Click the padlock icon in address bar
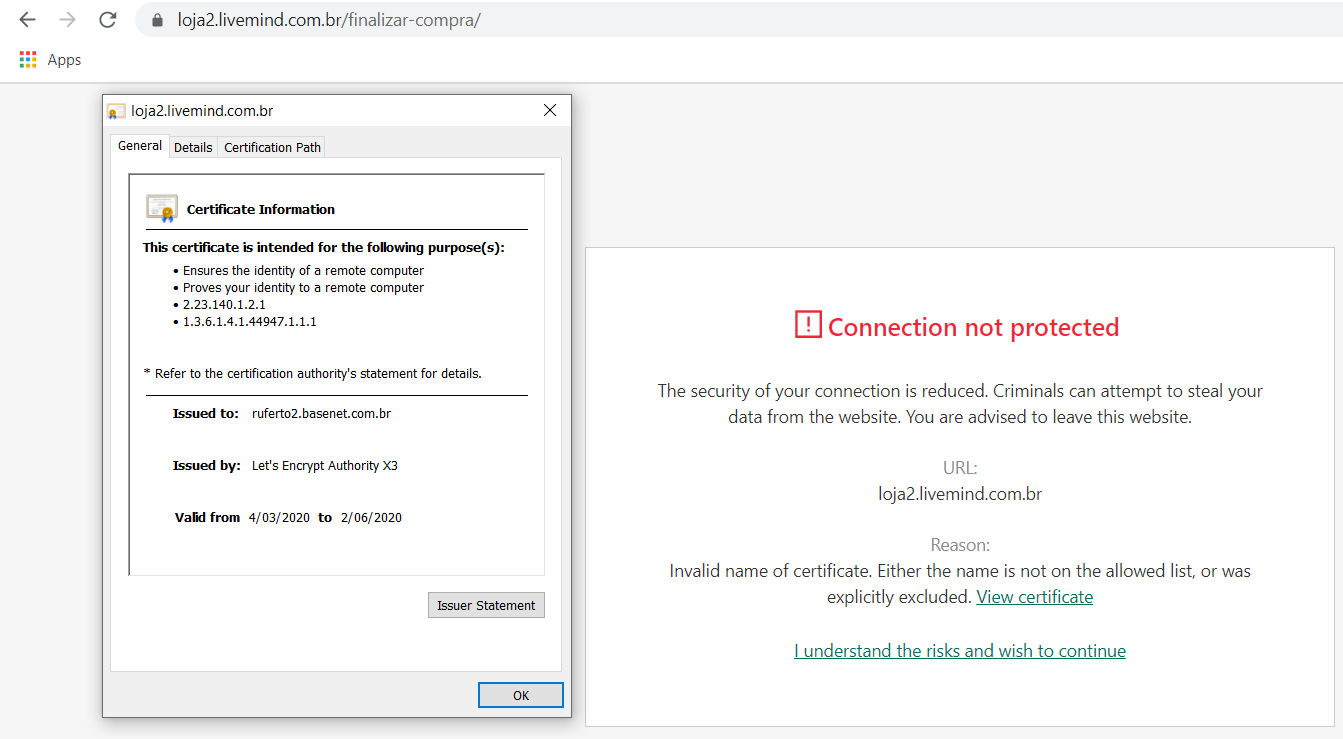Viewport: 1343px width, 739px height. [156, 20]
